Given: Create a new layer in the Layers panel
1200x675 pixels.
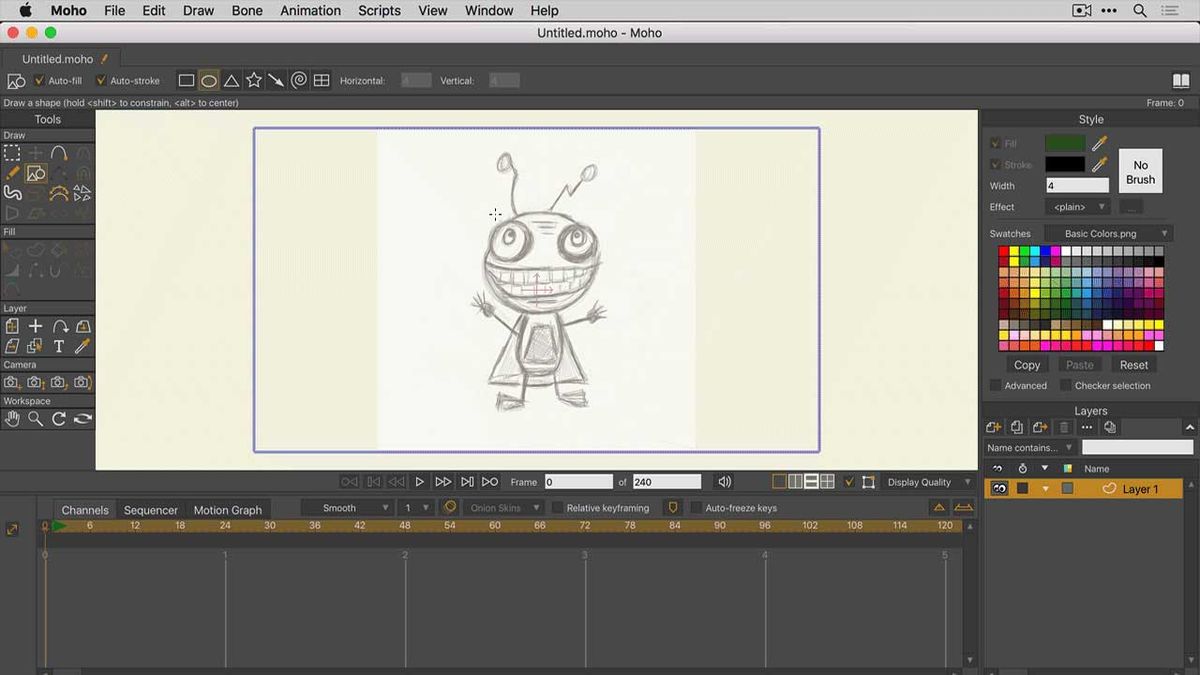Looking at the screenshot, I should [993, 427].
